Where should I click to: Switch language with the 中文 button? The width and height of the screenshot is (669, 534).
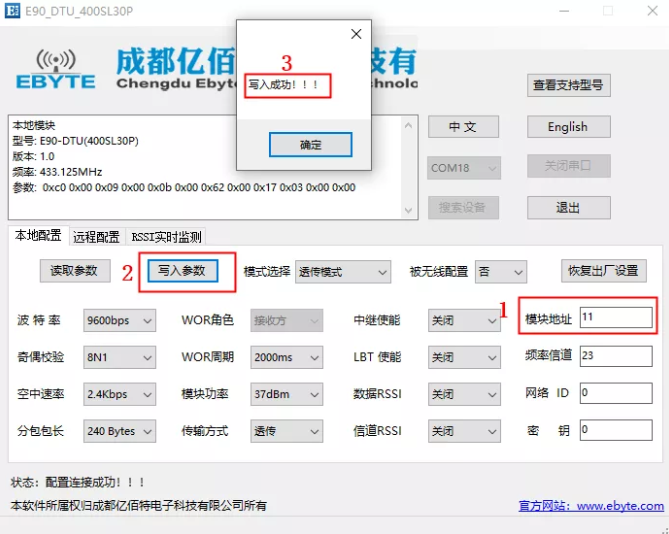(x=463, y=127)
